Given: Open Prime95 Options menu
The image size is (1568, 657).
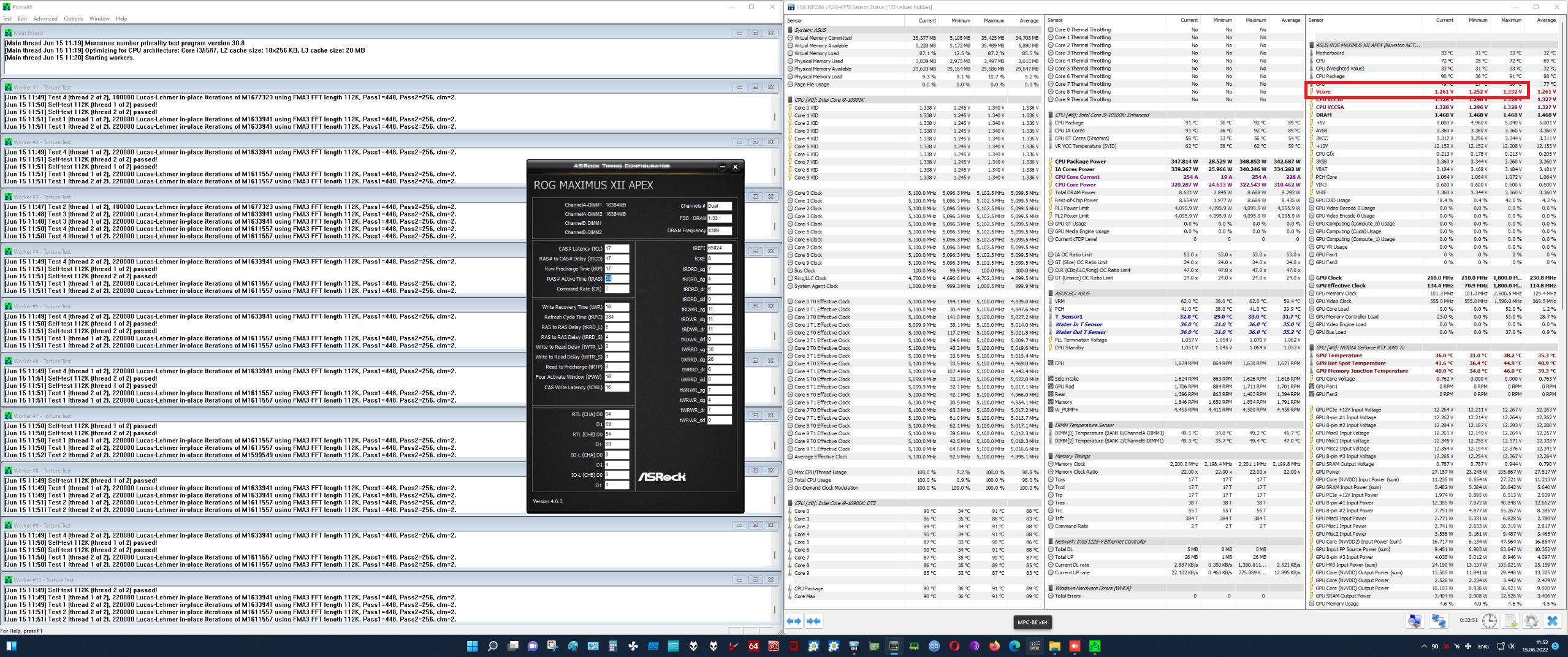Looking at the screenshot, I should click(x=74, y=18).
